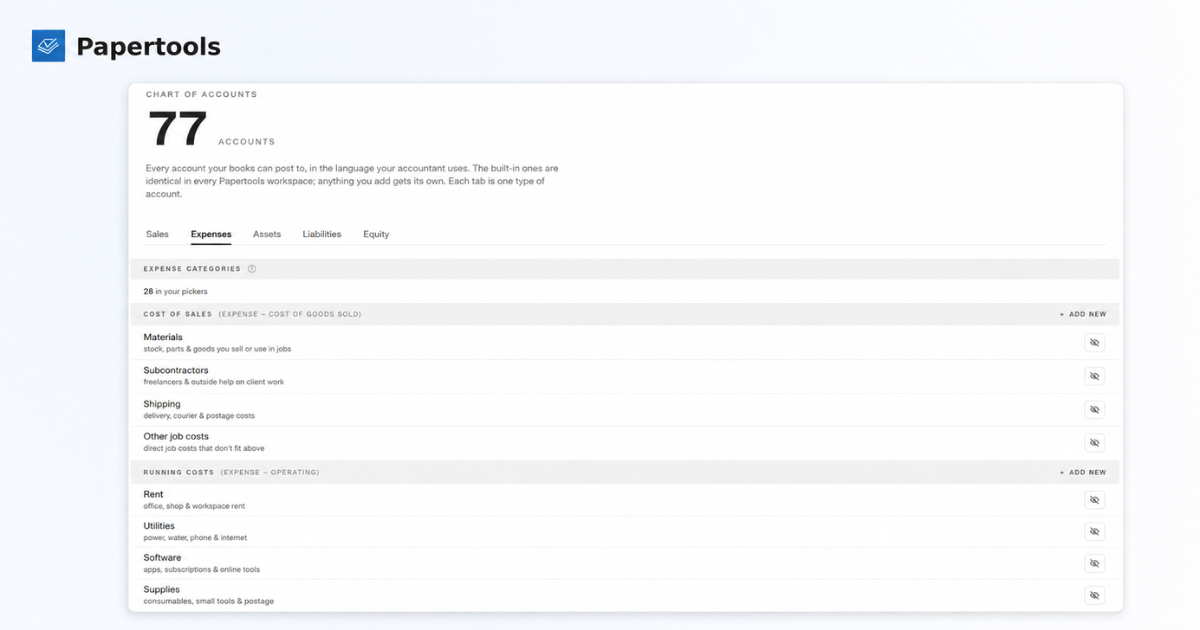The width and height of the screenshot is (1200, 630).
Task: Click 'direct job costs that don't fit' description
Action: tap(204, 448)
